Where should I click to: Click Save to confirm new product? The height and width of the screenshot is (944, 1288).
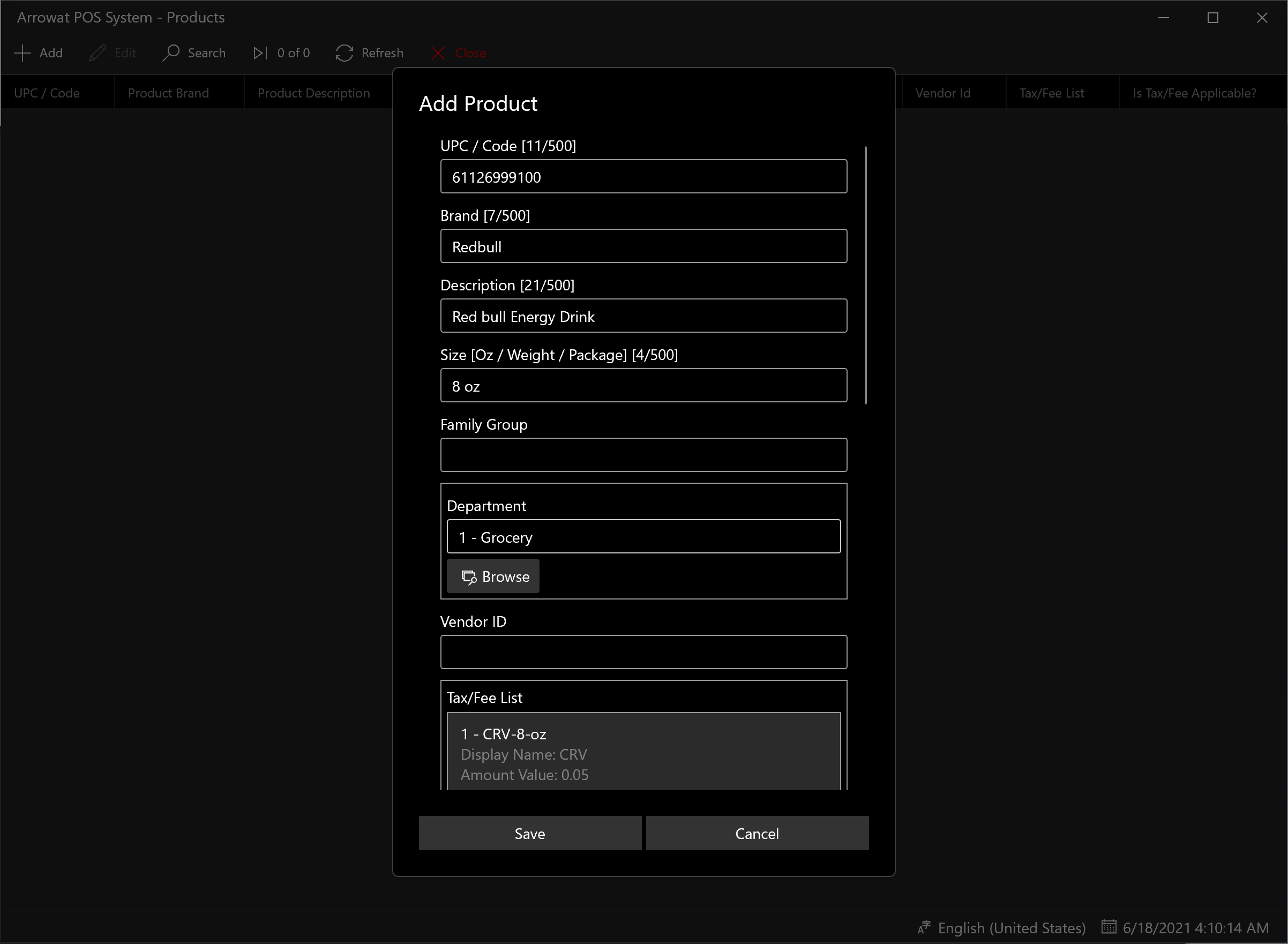(530, 833)
